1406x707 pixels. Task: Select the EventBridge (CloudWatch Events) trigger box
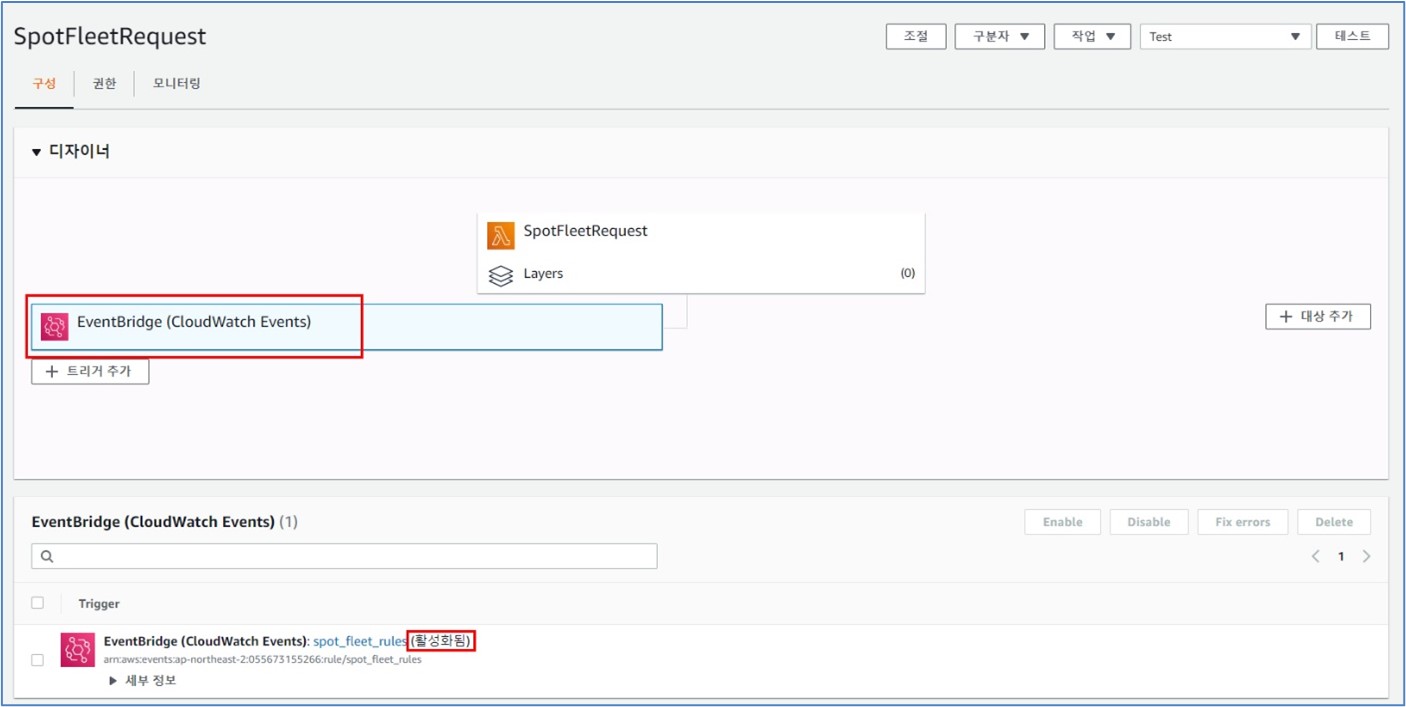(347, 327)
